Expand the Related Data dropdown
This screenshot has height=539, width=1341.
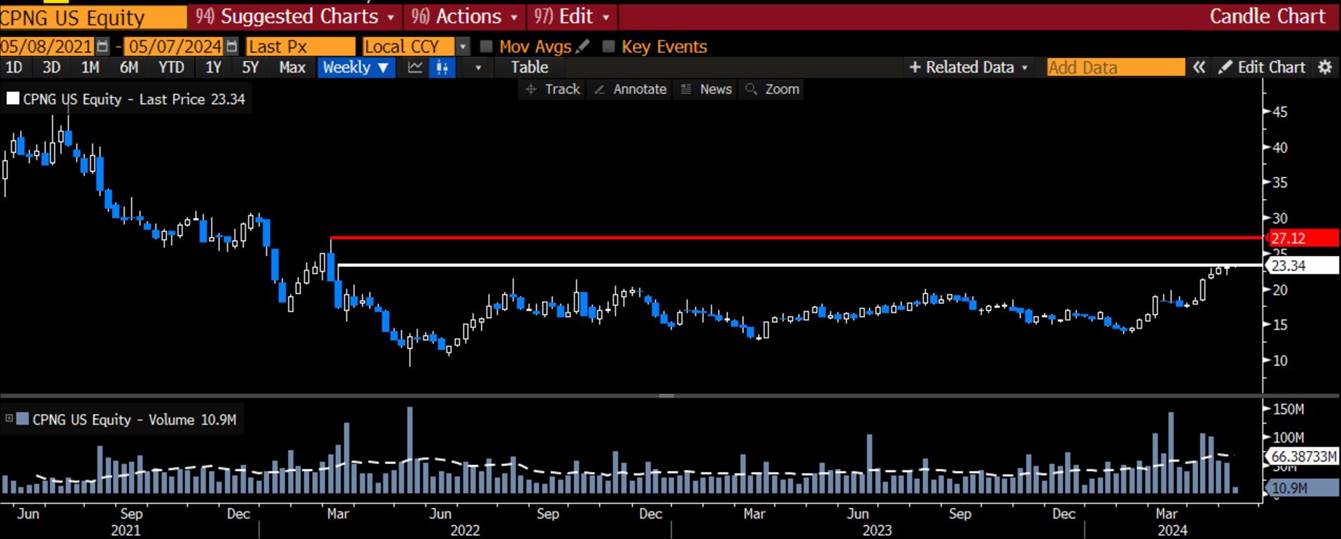click(x=969, y=67)
